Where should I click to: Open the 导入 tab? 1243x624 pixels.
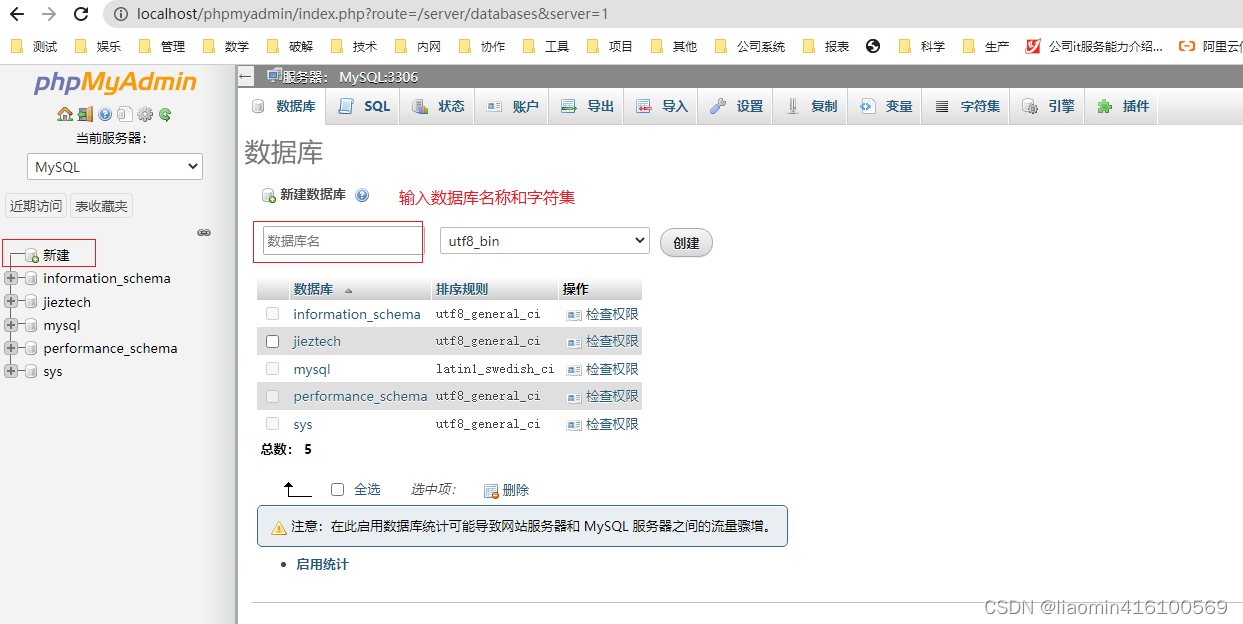click(662, 106)
